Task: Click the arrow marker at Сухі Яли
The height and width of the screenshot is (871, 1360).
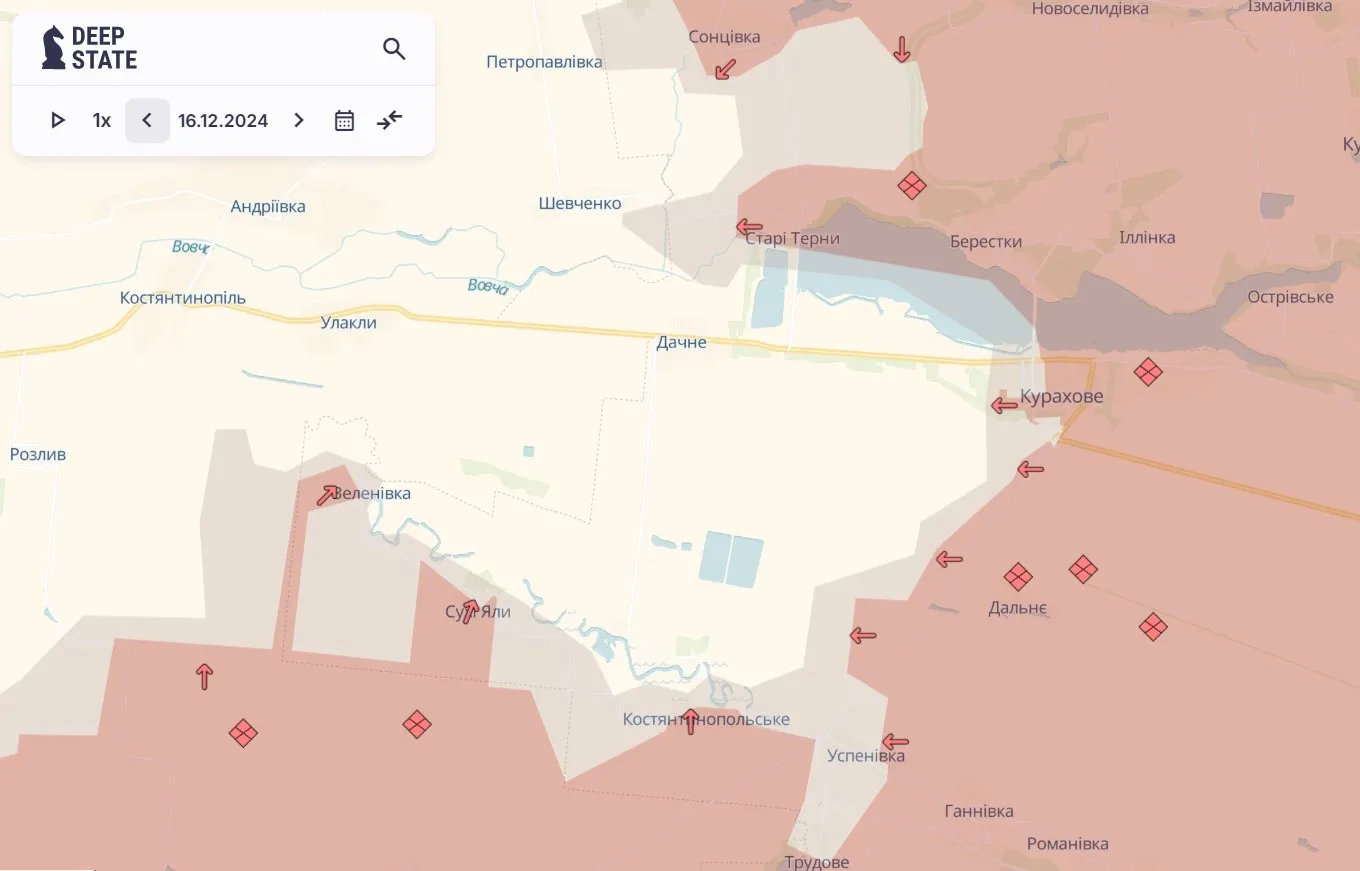Action: click(470, 611)
